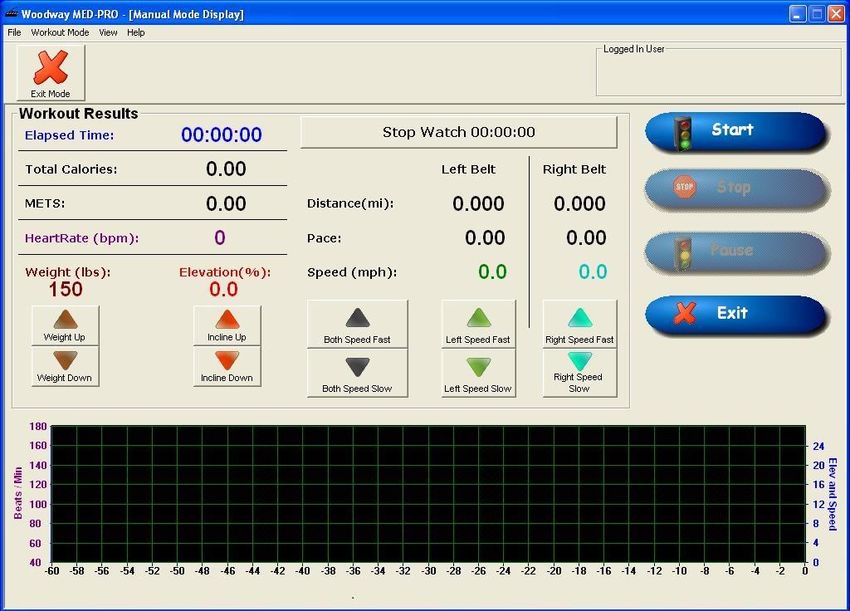
Task: Open the View menu
Action: point(108,33)
